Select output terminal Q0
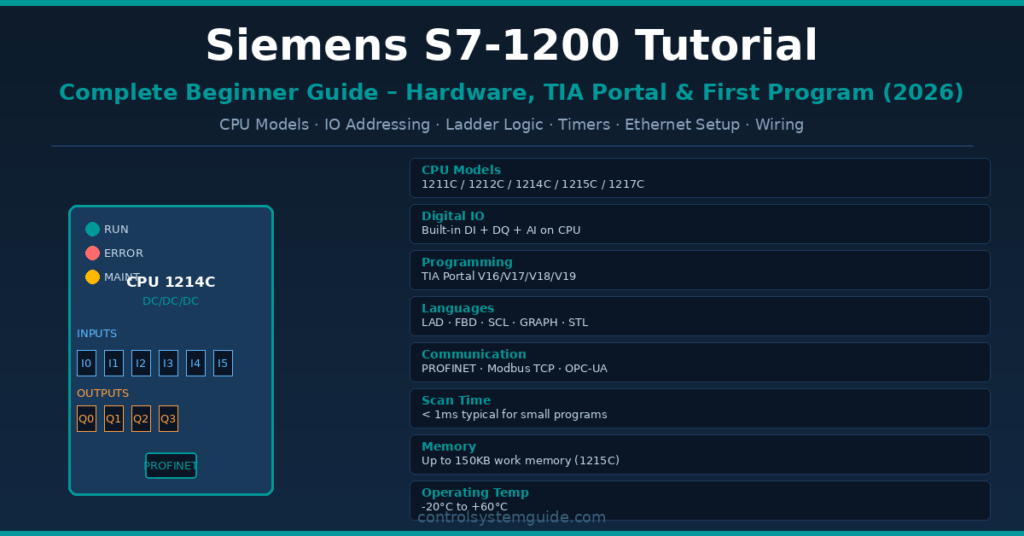The width and height of the screenshot is (1024, 536). [x=86, y=419]
